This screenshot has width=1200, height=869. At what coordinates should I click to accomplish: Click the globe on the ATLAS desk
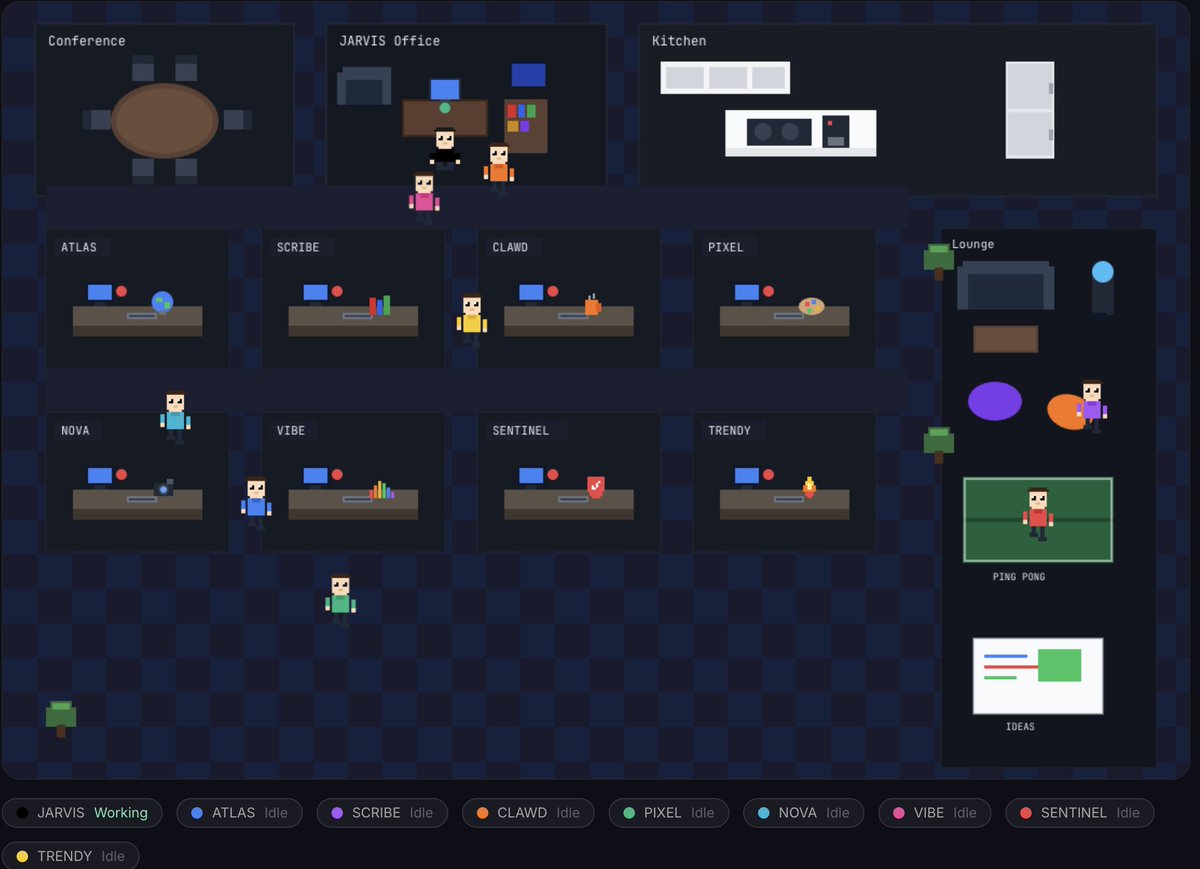(162, 302)
